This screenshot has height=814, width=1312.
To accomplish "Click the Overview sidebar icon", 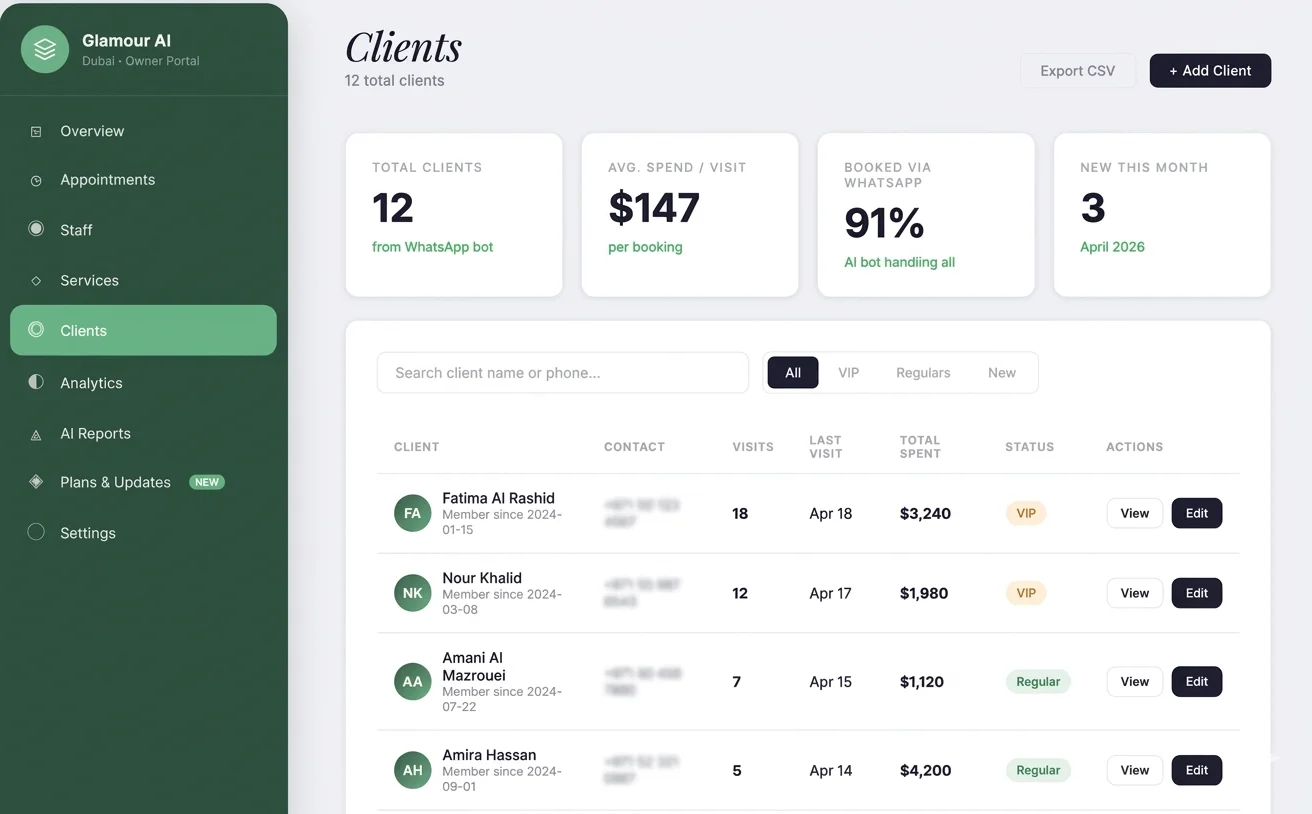I will 36,131.
